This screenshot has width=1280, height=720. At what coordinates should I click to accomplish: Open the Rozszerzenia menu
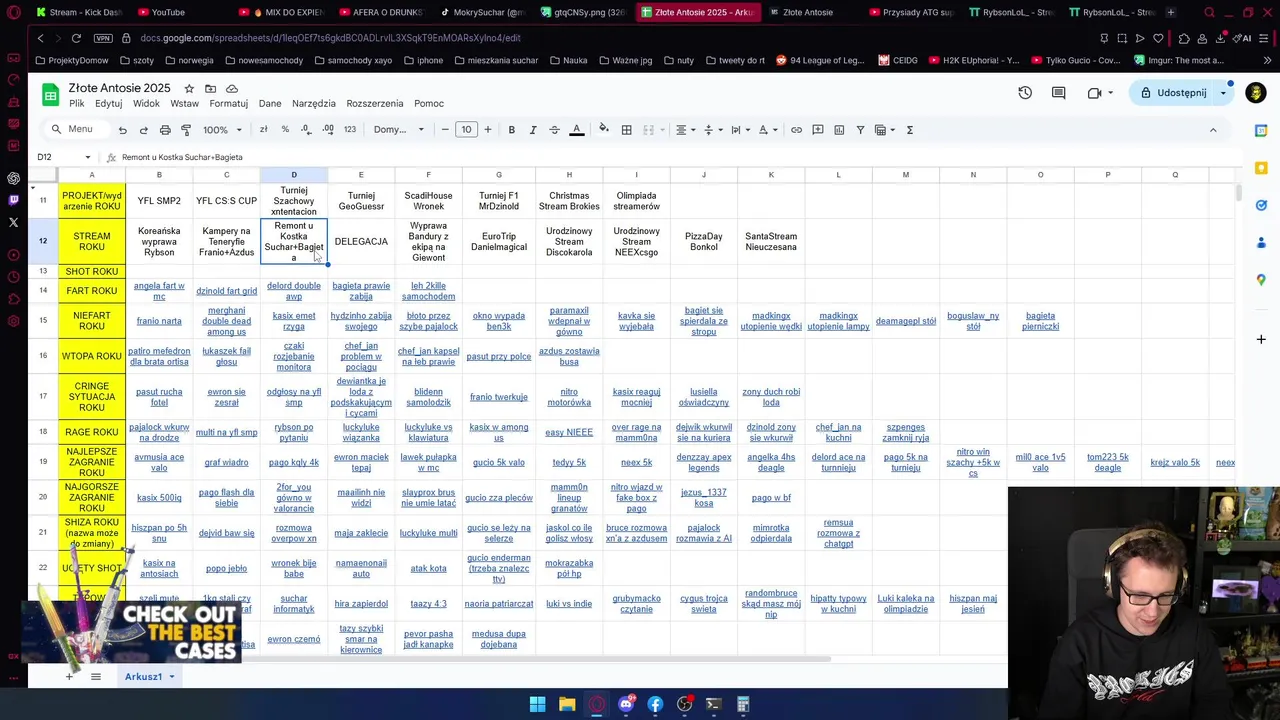(375, 104)
